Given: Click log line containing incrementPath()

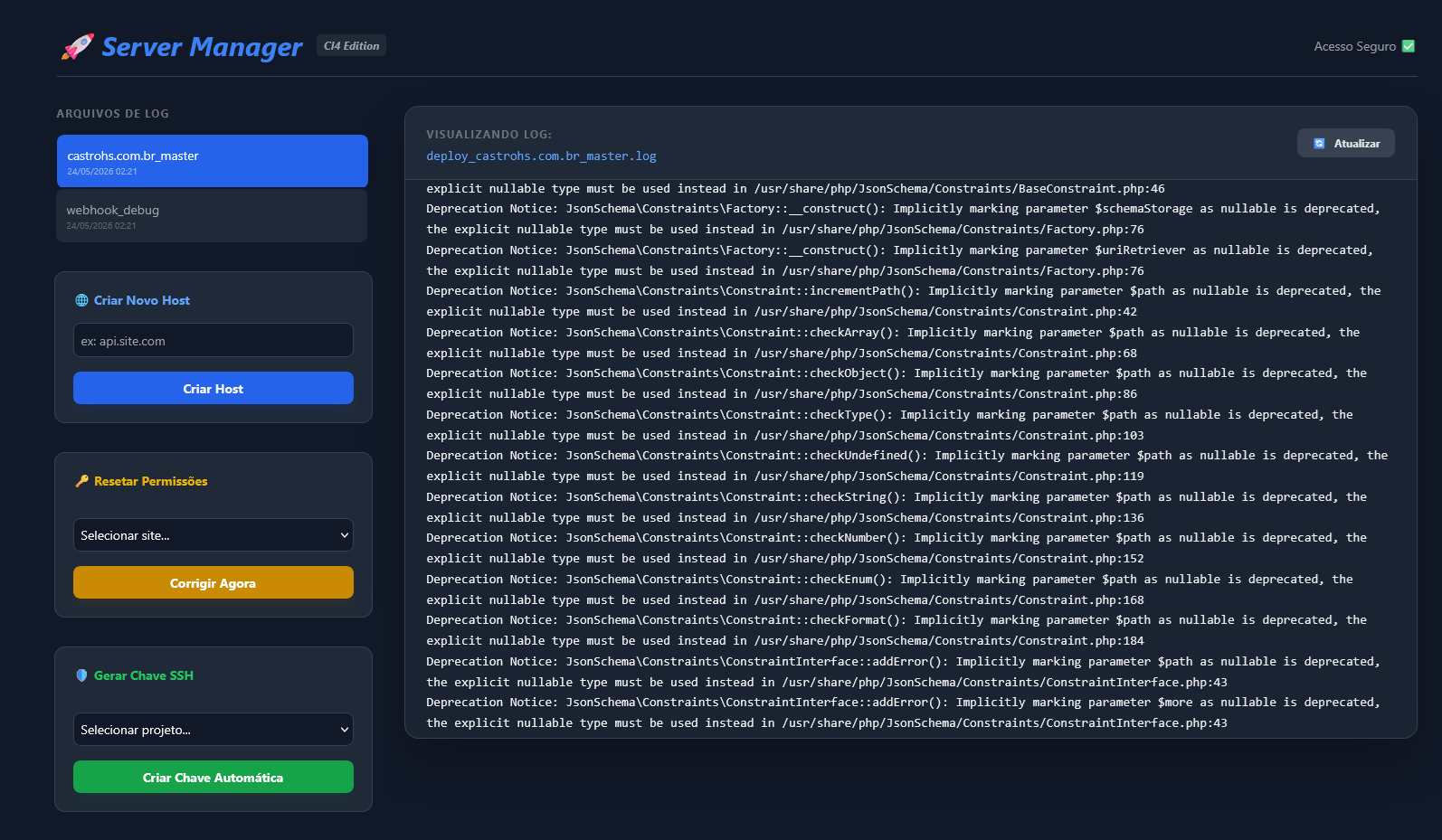Looking at the screenshot, I should click(x=904, y=291).
